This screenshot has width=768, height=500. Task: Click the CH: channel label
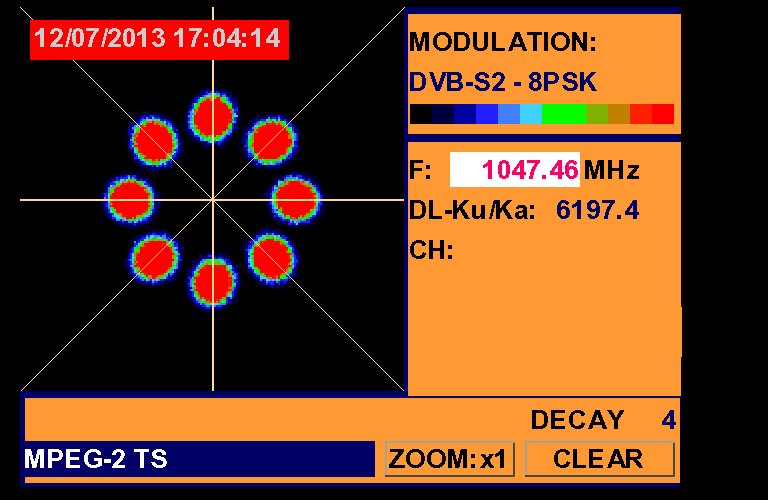(432, 250)
